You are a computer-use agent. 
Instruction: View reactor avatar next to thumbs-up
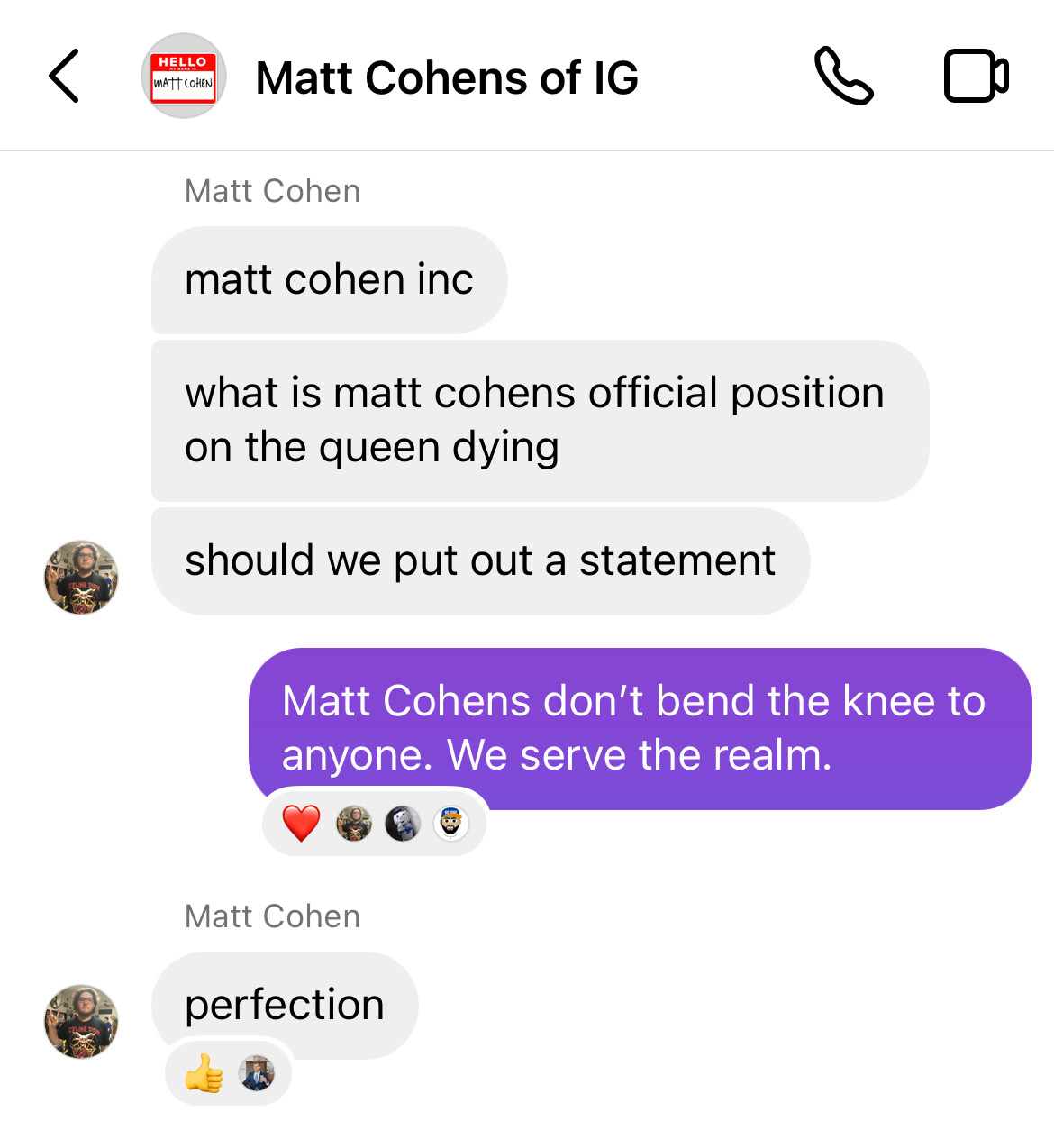click(x=257, y=1073)
